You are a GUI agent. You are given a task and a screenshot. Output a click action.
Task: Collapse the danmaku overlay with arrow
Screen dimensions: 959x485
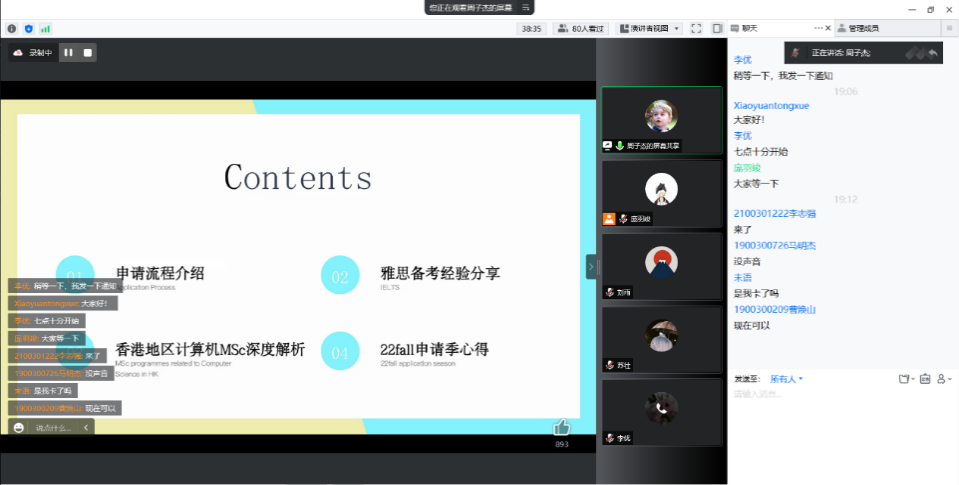coord(85,428)
